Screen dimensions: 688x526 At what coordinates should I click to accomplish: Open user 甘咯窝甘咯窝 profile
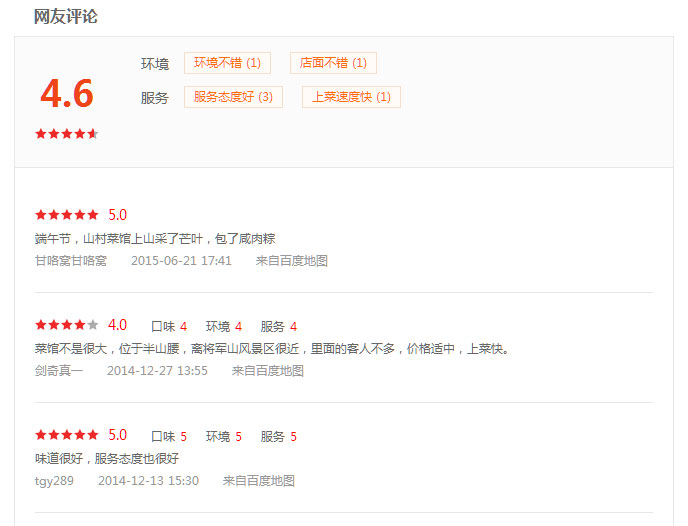[x=71, y=261]
